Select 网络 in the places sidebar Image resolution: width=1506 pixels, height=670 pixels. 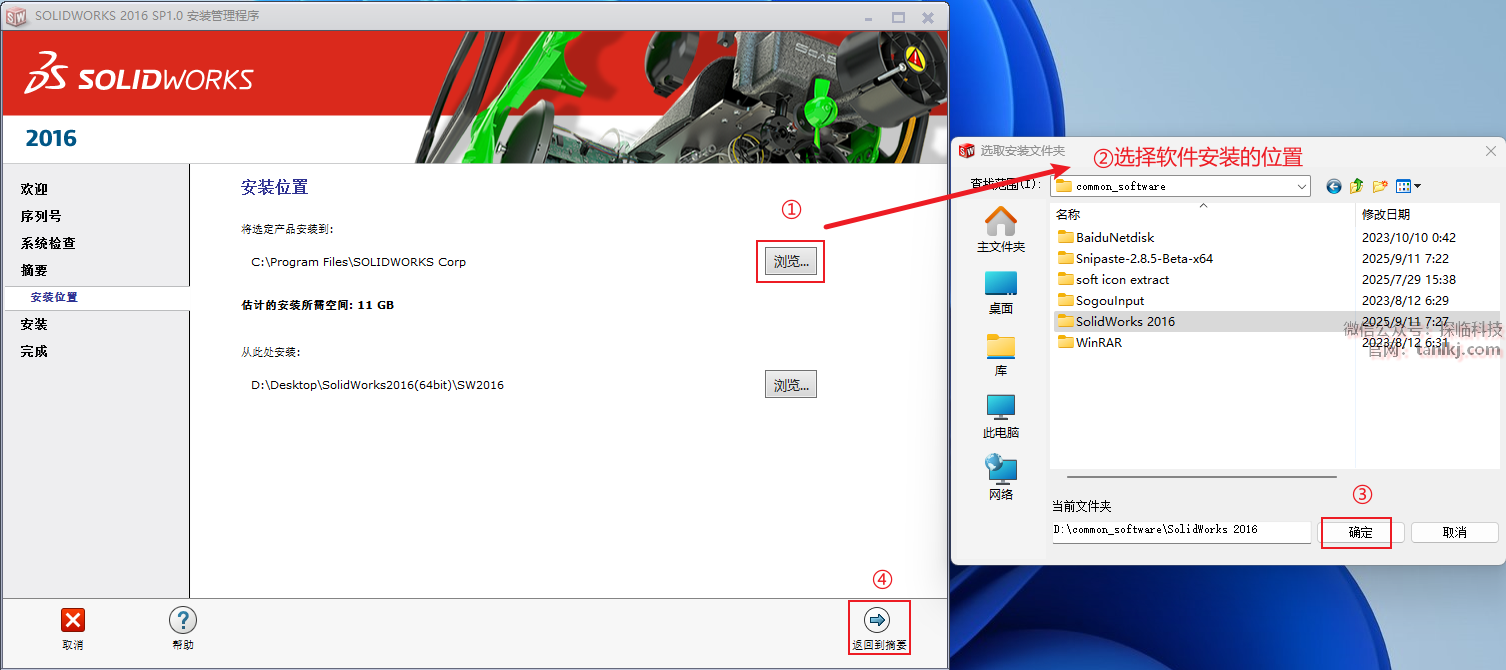pyautogui.click(x=1001, y=478)
